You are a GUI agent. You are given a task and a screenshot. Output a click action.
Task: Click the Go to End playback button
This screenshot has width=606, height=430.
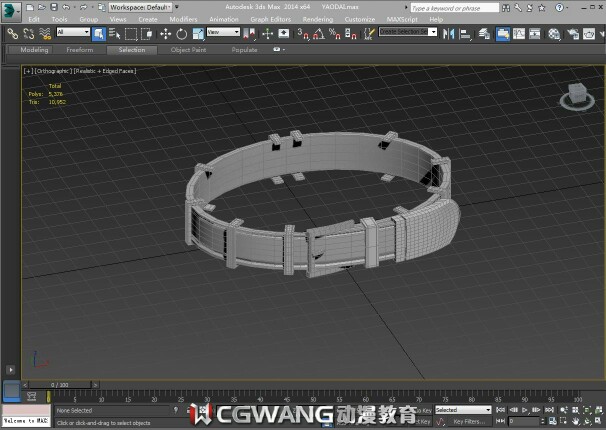click(x=549, y=410)
